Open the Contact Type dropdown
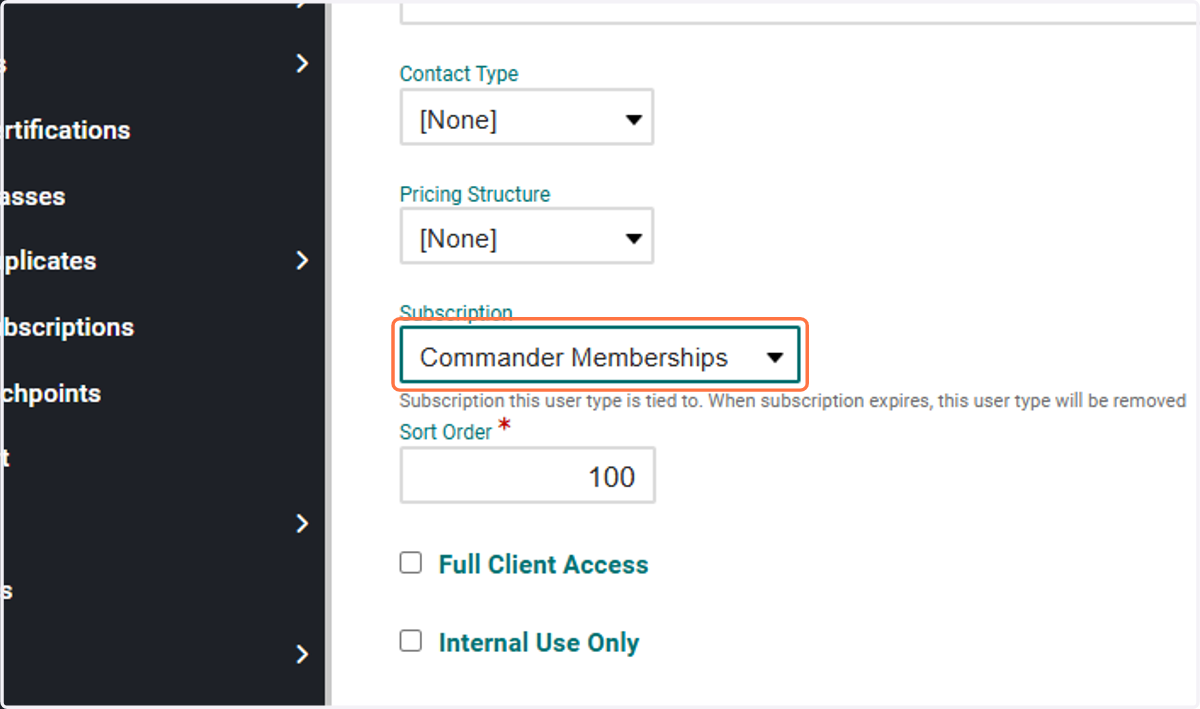This screenshot has width=1200, height=709. [526, 119]
